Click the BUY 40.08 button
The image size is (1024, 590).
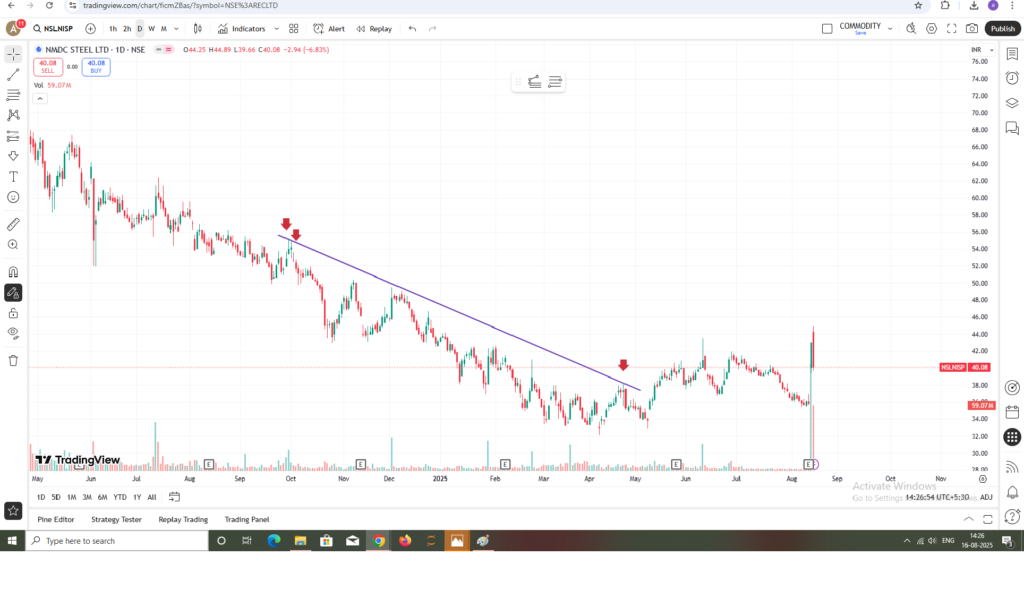96,67
